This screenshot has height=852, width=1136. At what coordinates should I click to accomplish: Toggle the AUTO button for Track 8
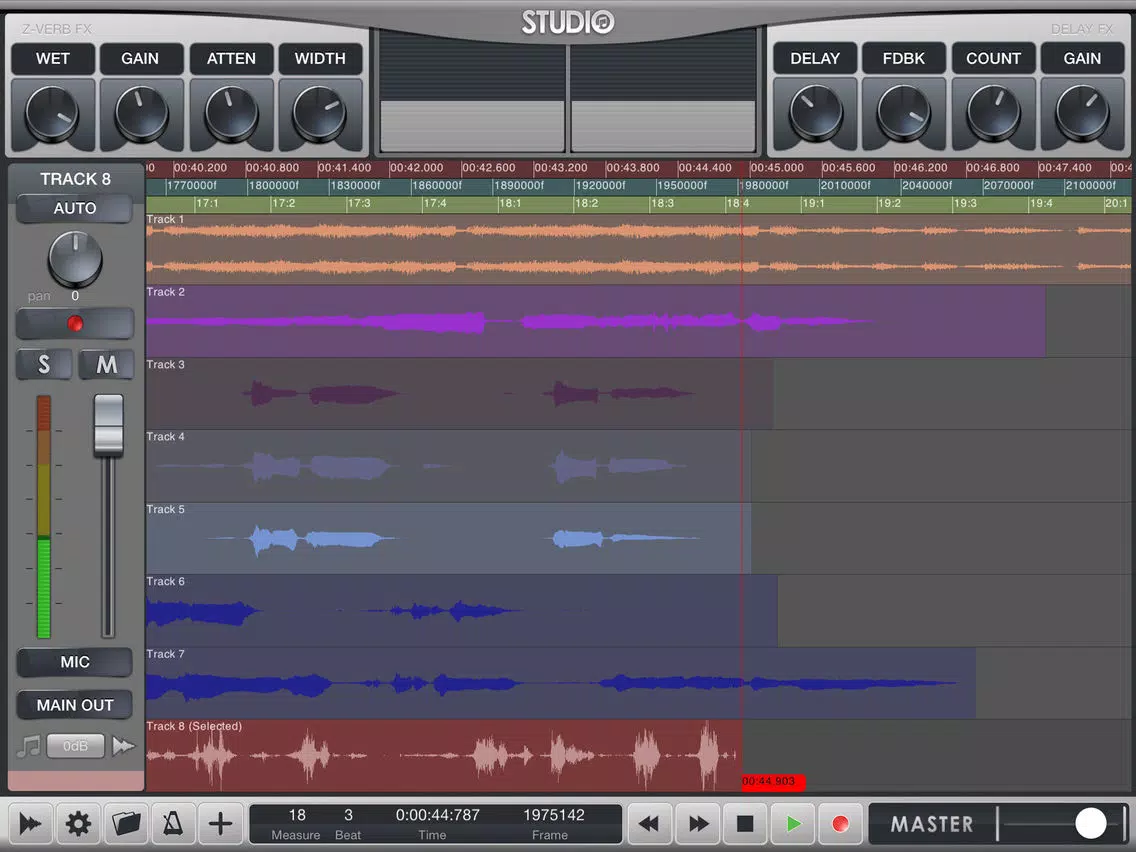[x=75, y=209]
